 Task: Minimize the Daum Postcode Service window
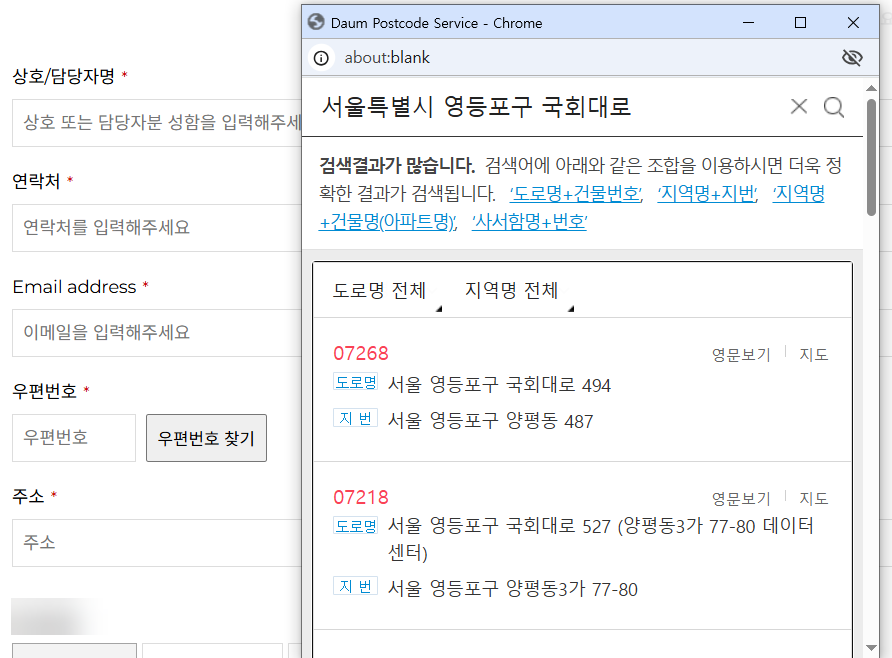coord(749,23)
